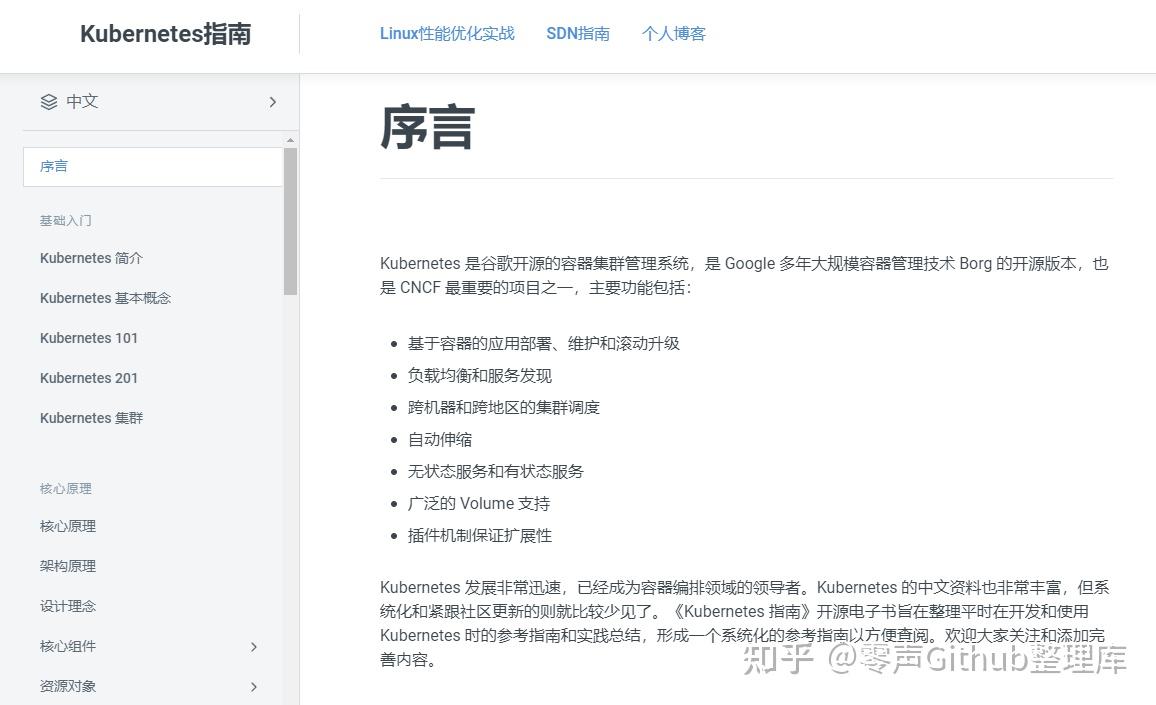Select 核心原理 section label in sidebar

point(66,488)
